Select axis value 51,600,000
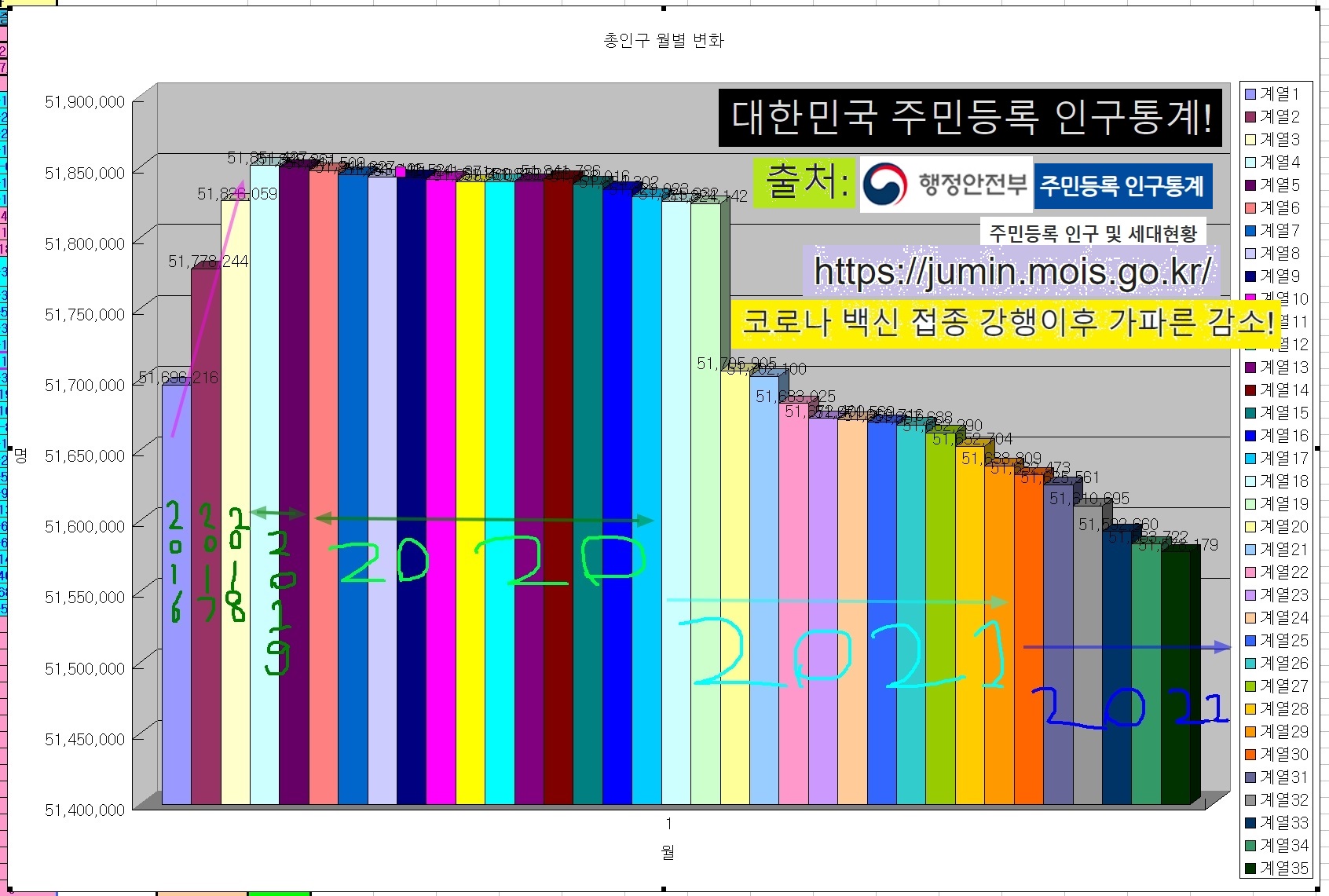The height and width of the screenshot is (896, 1329). click(85, 526)
